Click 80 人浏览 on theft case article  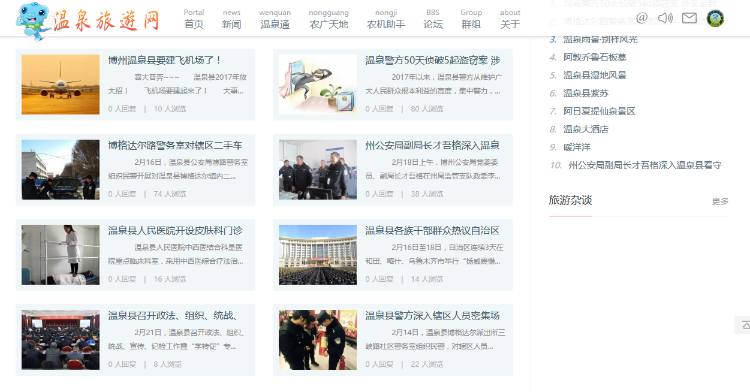click(x=427, y=109)
